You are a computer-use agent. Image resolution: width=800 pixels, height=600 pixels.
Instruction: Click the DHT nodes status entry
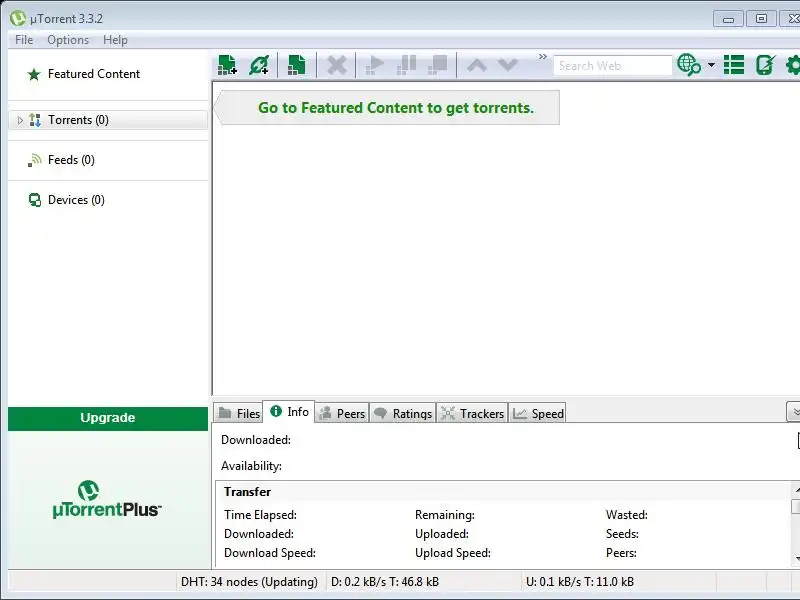click(x=249, y=582)
